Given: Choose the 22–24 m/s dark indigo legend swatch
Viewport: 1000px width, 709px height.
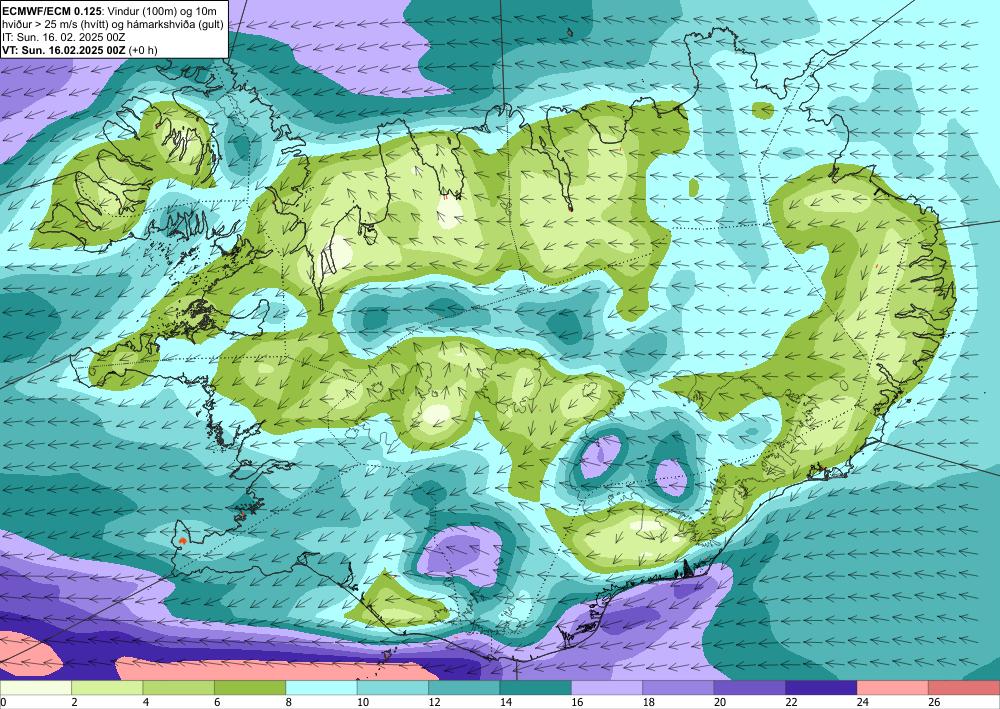Looking at the screenshot, I should tap(821, 688).
